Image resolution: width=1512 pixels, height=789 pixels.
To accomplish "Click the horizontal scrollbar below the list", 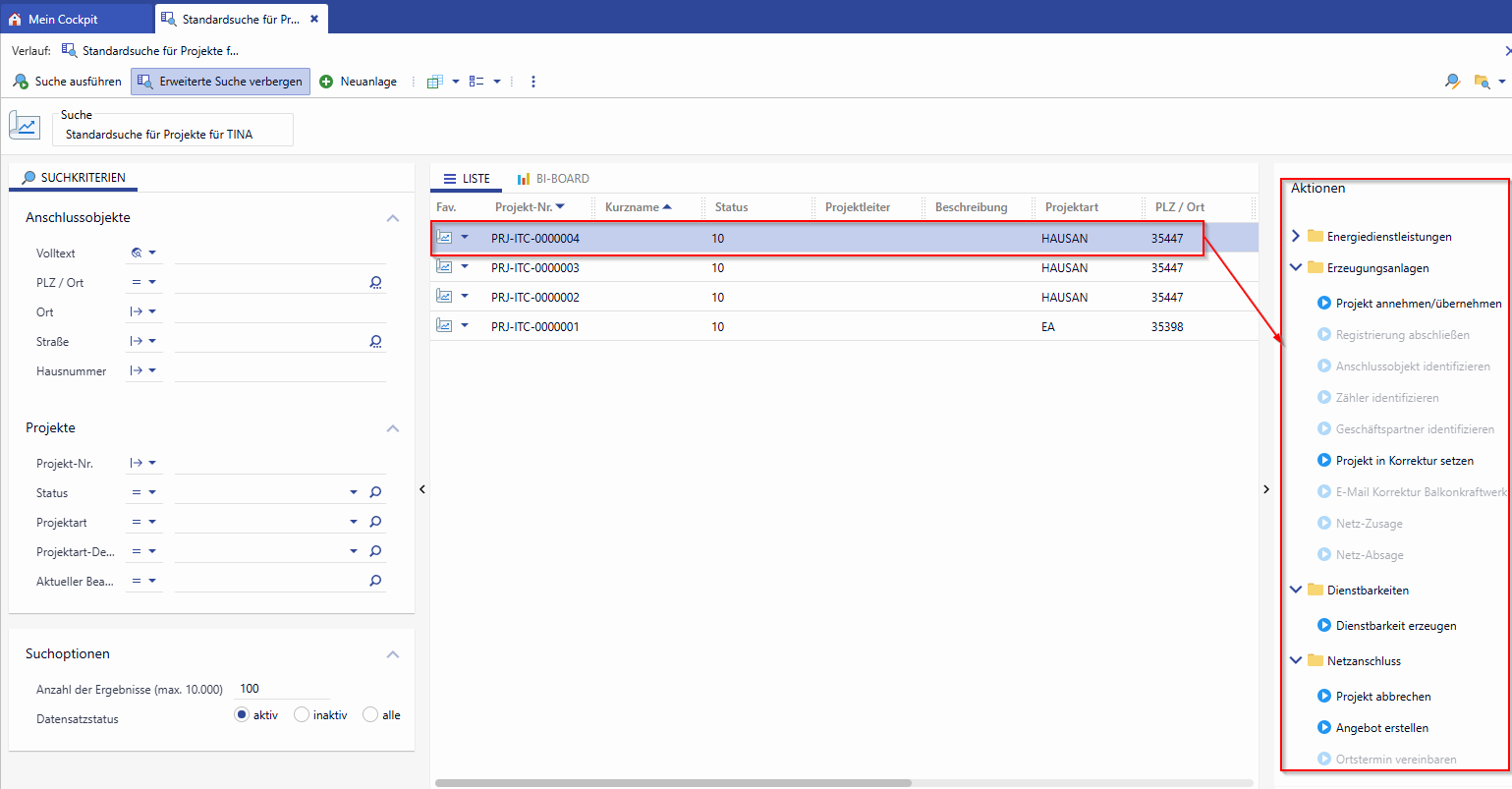I will [673, 783].
